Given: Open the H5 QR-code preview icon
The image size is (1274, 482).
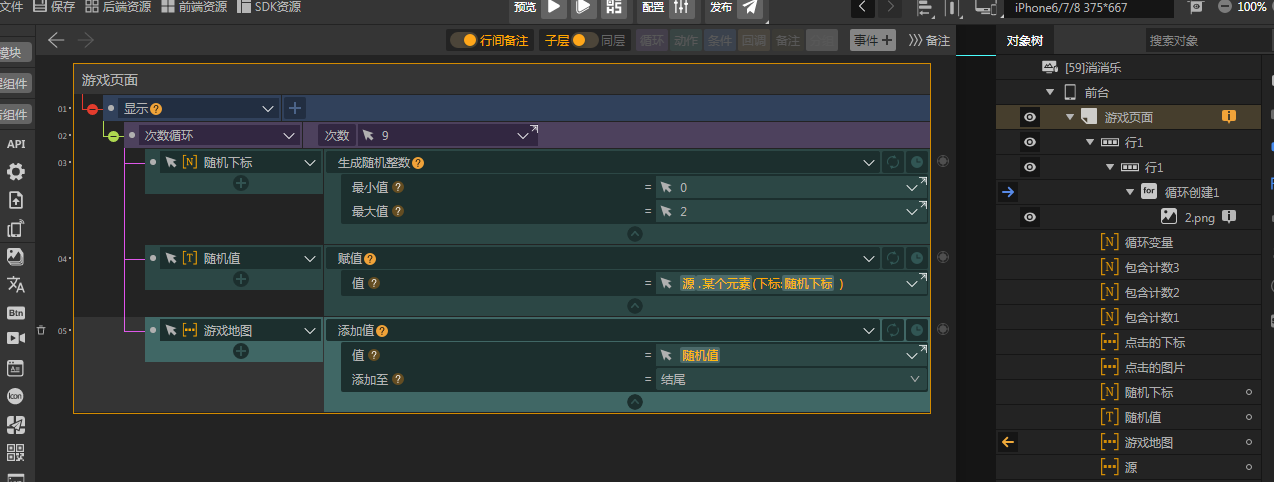Looking at the screenshot, I should [x=614, y=7].
